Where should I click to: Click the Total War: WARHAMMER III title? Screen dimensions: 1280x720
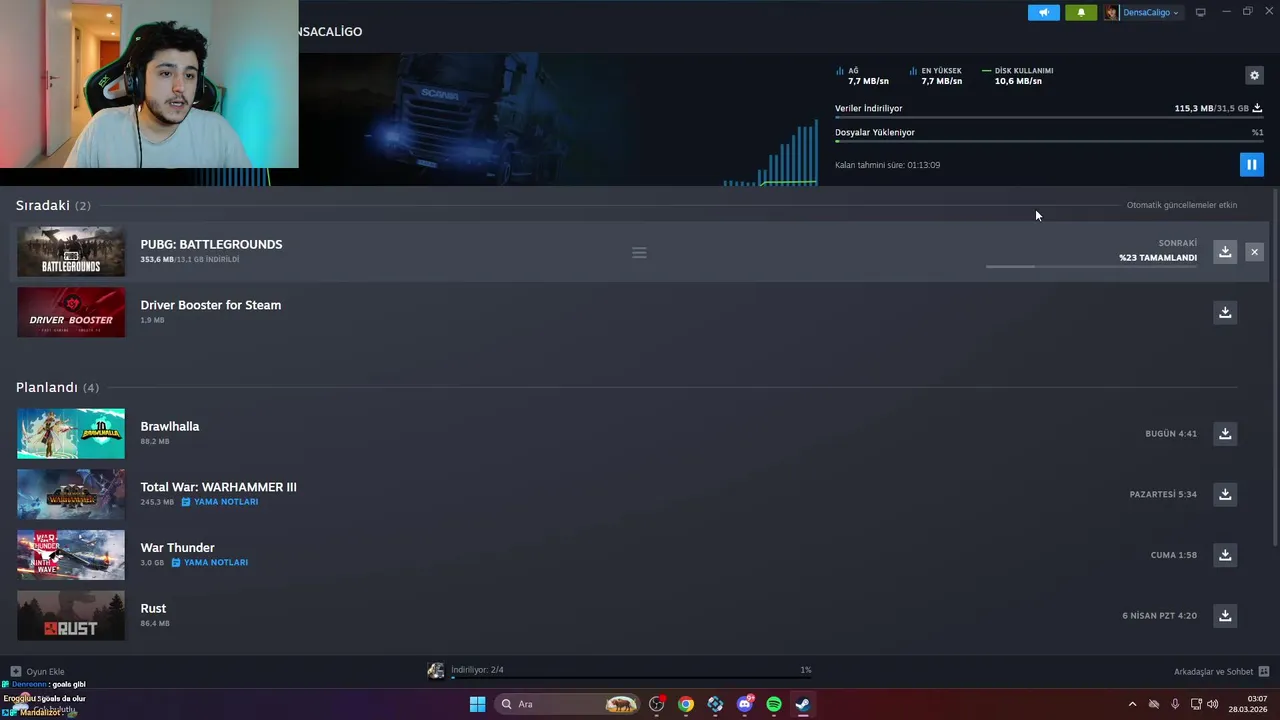218,487
